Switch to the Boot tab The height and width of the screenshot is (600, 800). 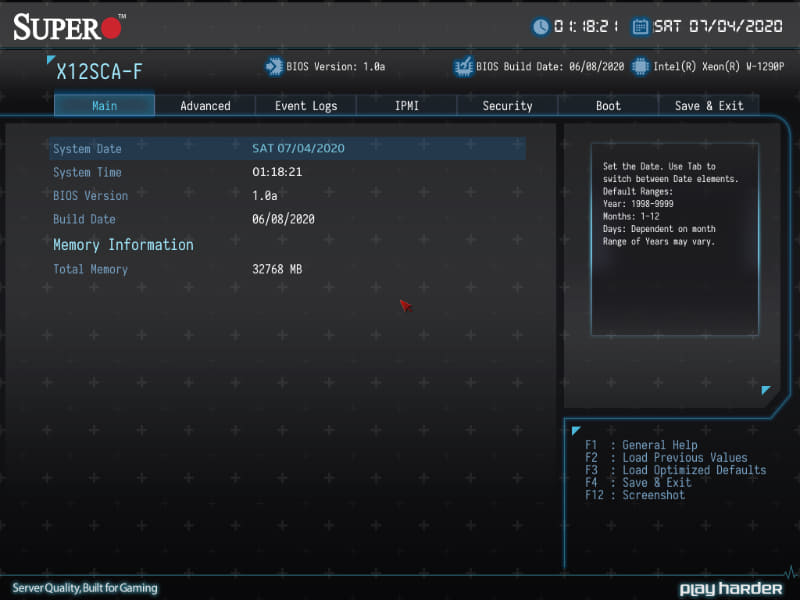[607, 105]
